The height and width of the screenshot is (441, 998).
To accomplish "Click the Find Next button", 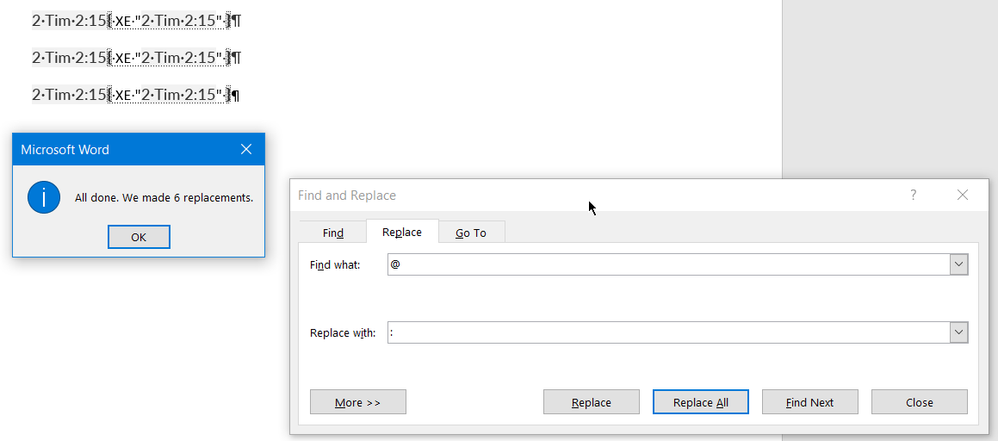I will click(810, 402).
